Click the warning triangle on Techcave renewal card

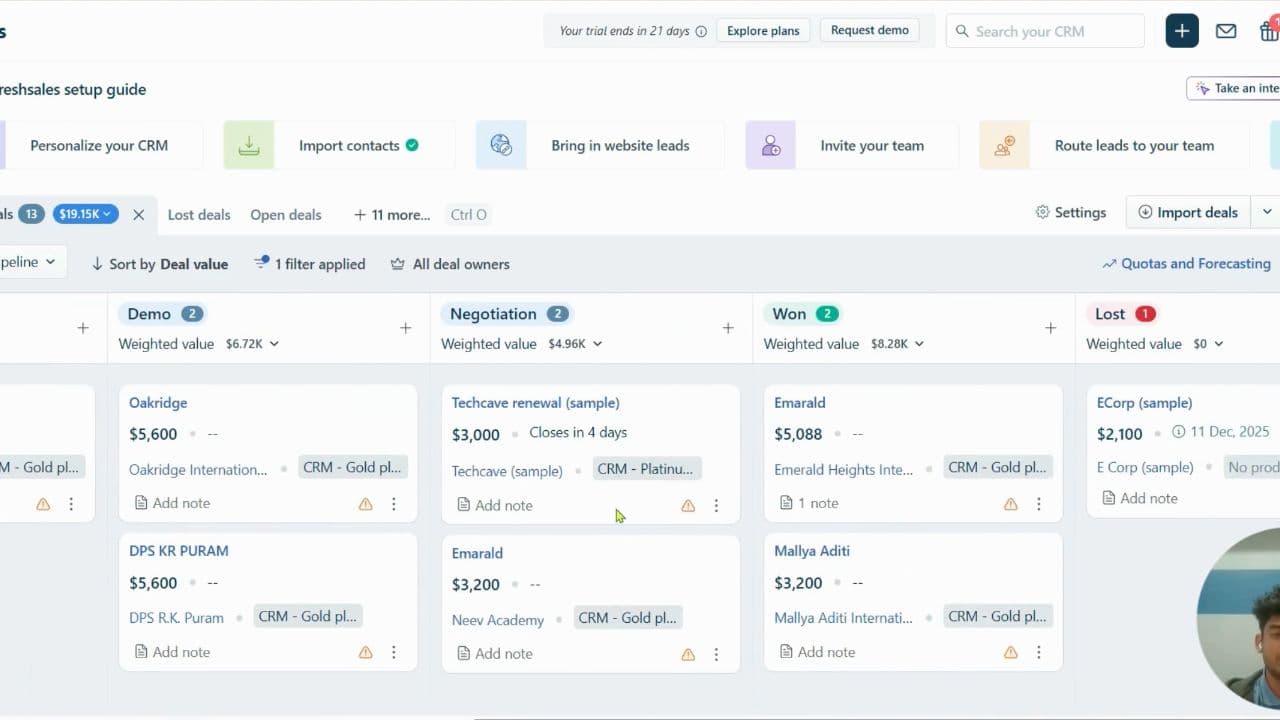[x=688, y=506]
